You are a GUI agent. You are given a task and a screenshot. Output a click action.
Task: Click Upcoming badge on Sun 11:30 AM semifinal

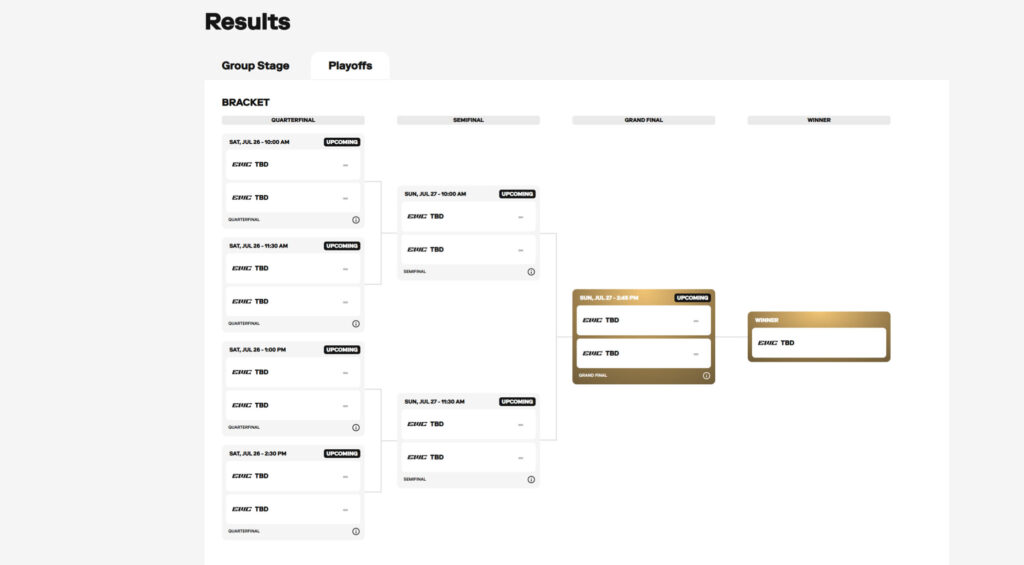[517, 401]
